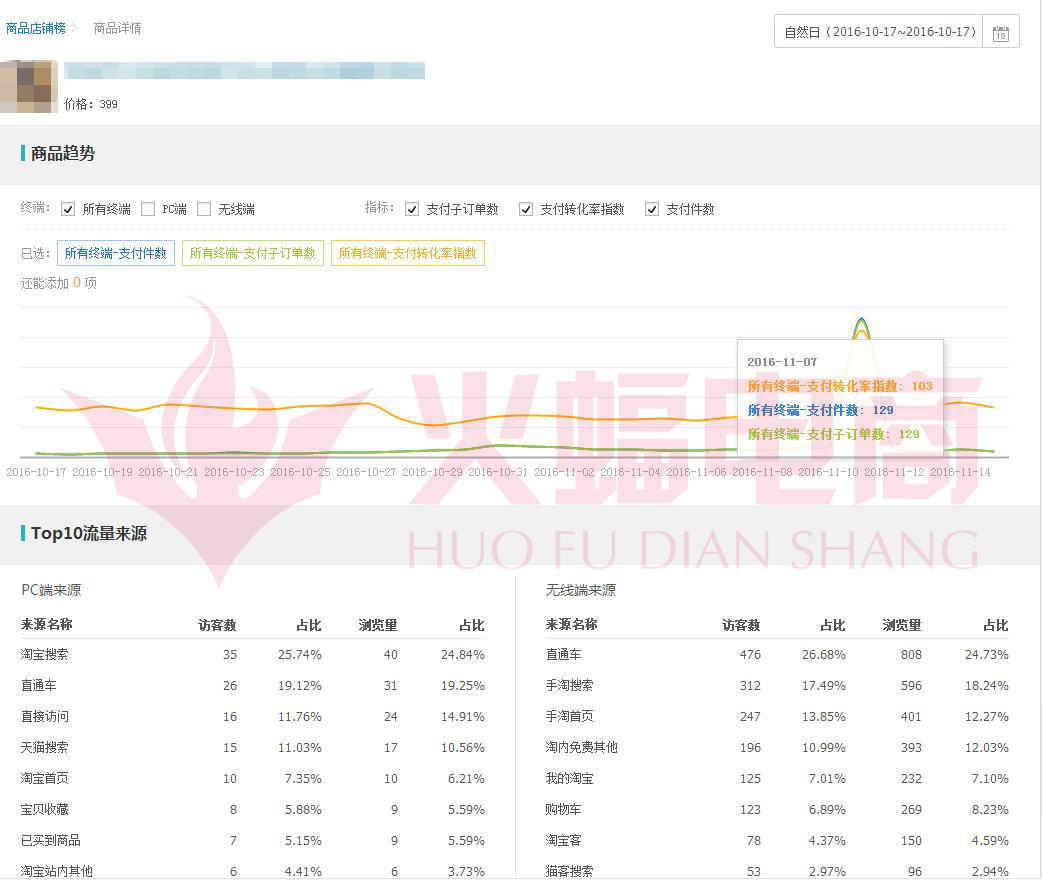Select the 宝贝收藏 source row
Screen dimensions: 1042x885
253,810
